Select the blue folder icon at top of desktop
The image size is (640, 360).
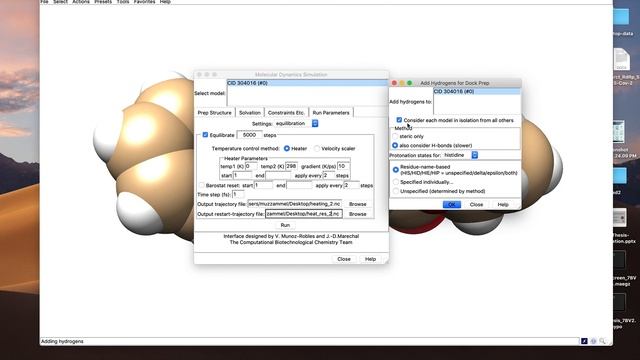(622, 18)
